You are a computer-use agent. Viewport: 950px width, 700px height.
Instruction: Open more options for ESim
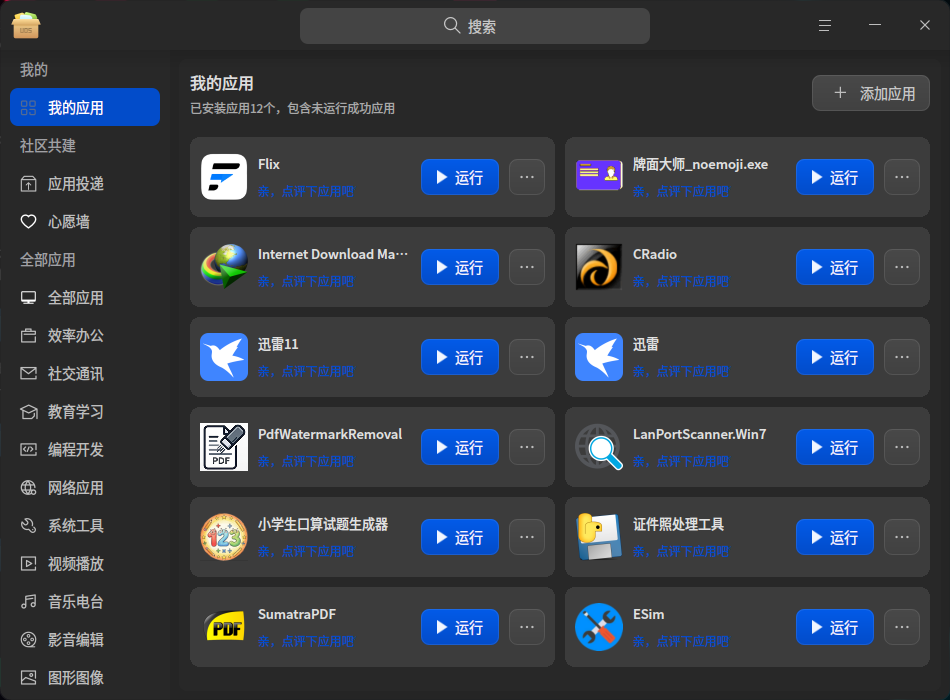(x=902, y=627)
